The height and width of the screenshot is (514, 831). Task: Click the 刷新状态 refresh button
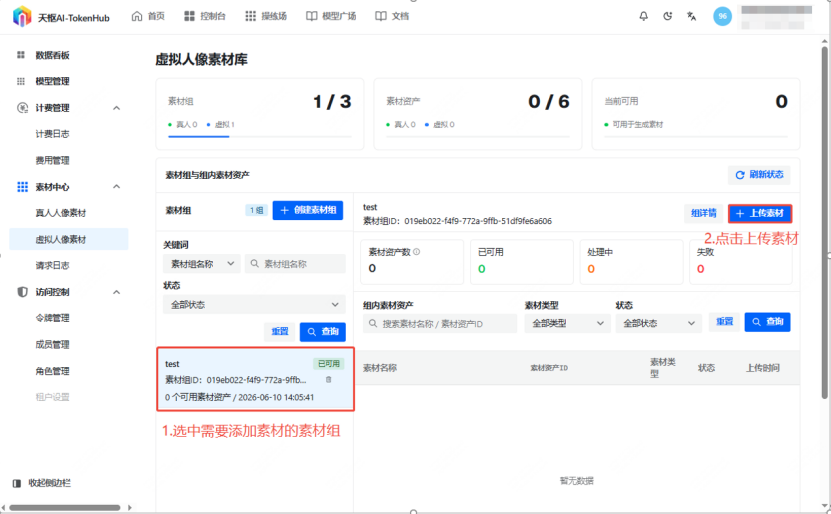(759, 175)
